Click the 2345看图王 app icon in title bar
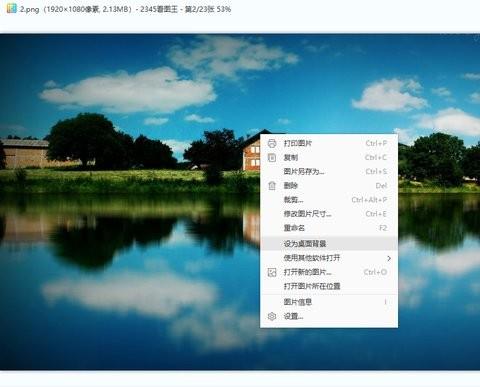Viewport: 480px width, 387px height. coord(12,8)
